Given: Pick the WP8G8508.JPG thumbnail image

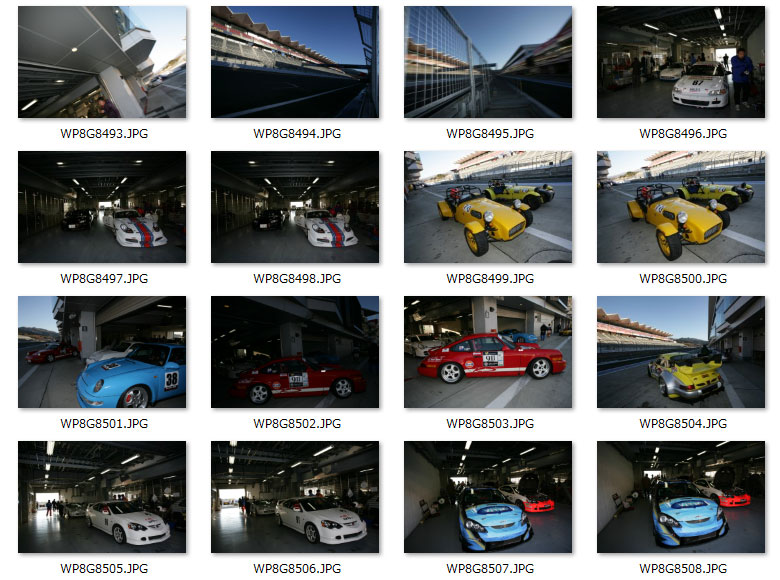Looking at the screenshot, I should pyautogui.click(x=681, y=497).
